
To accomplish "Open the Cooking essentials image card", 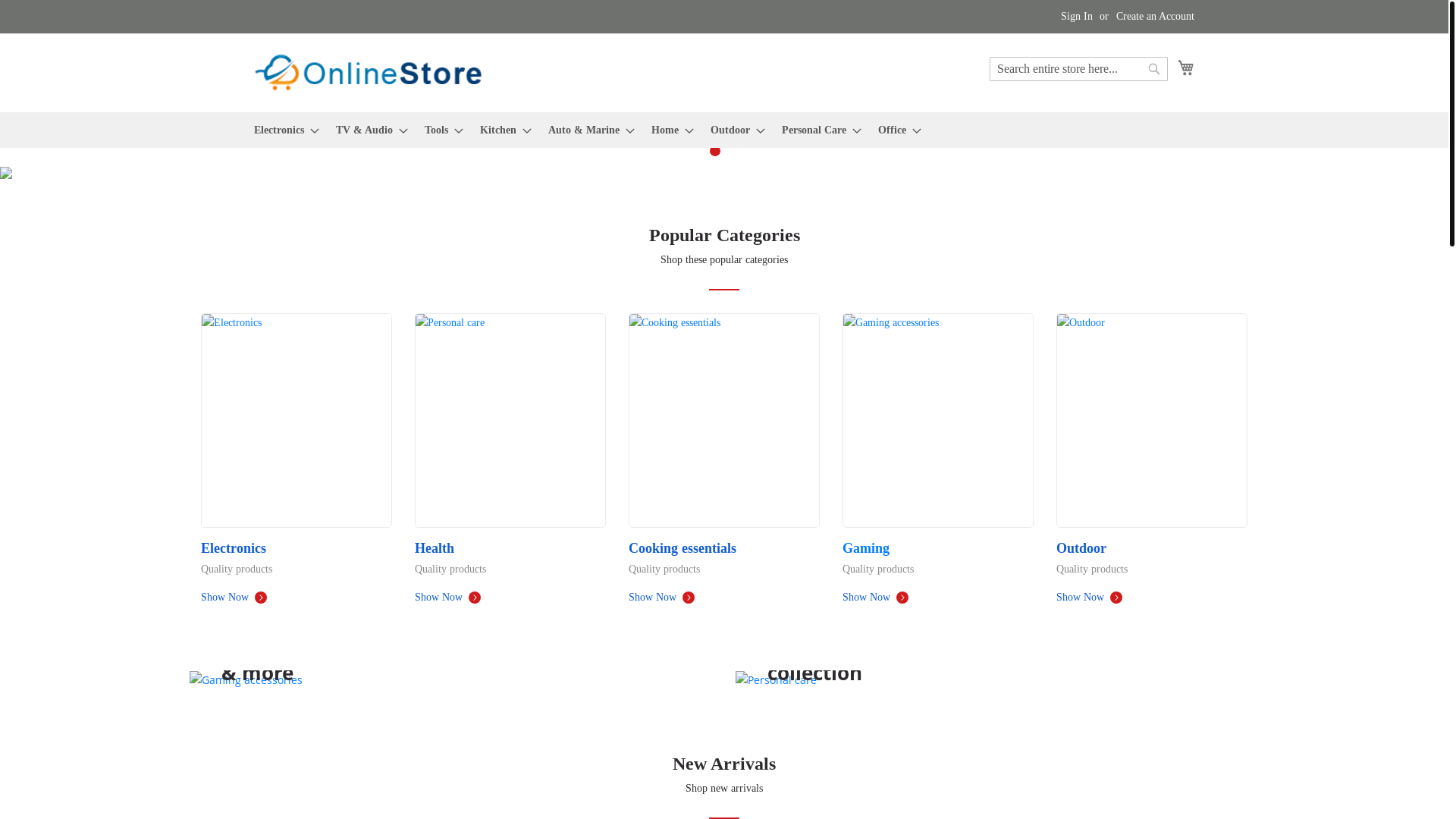I will pyautogui.click(x=724, y=420).
